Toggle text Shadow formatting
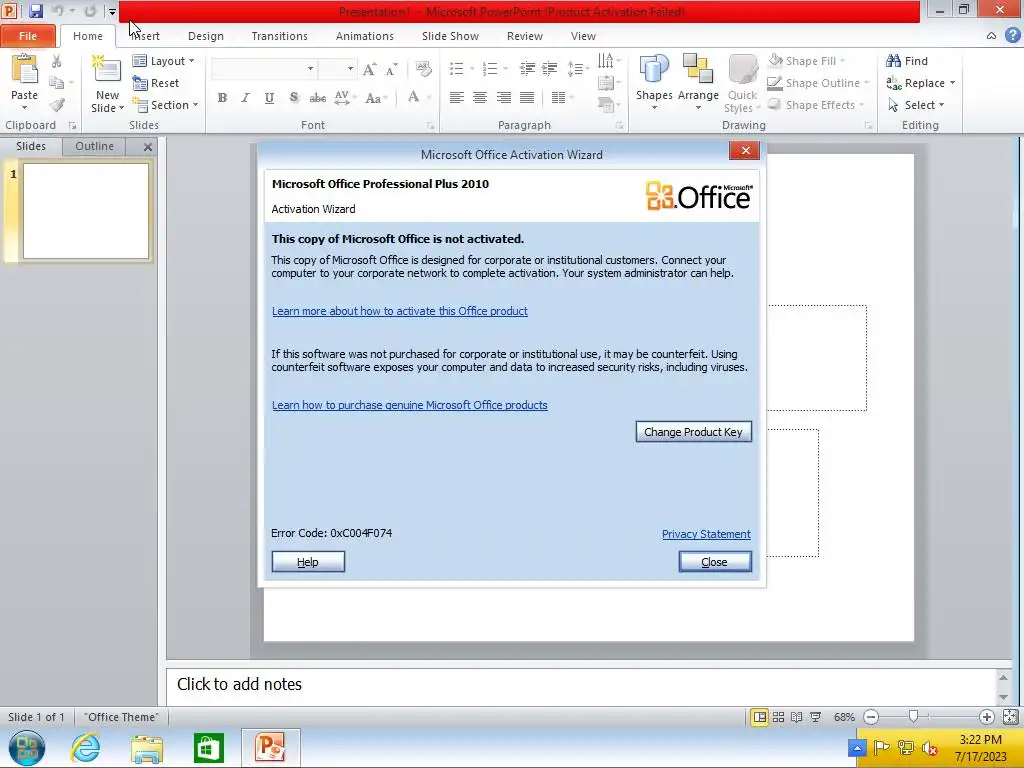Viewport: 1024px width, 768px height. (294, 98)
